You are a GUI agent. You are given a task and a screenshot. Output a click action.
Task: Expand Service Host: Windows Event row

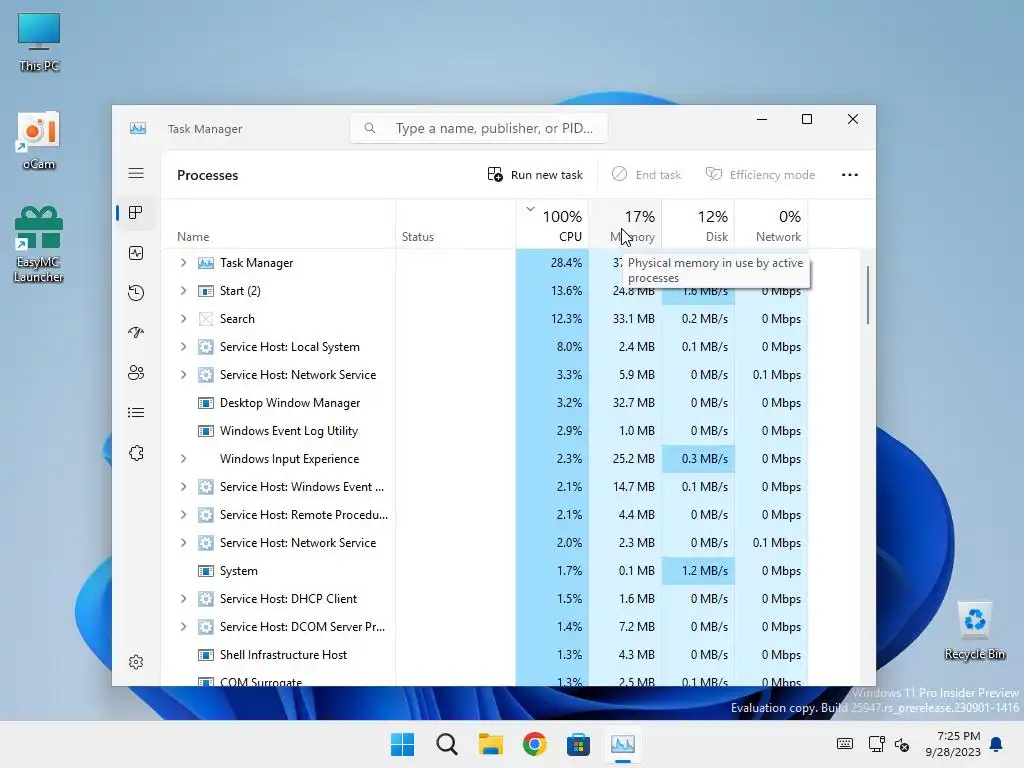point(184,487)
